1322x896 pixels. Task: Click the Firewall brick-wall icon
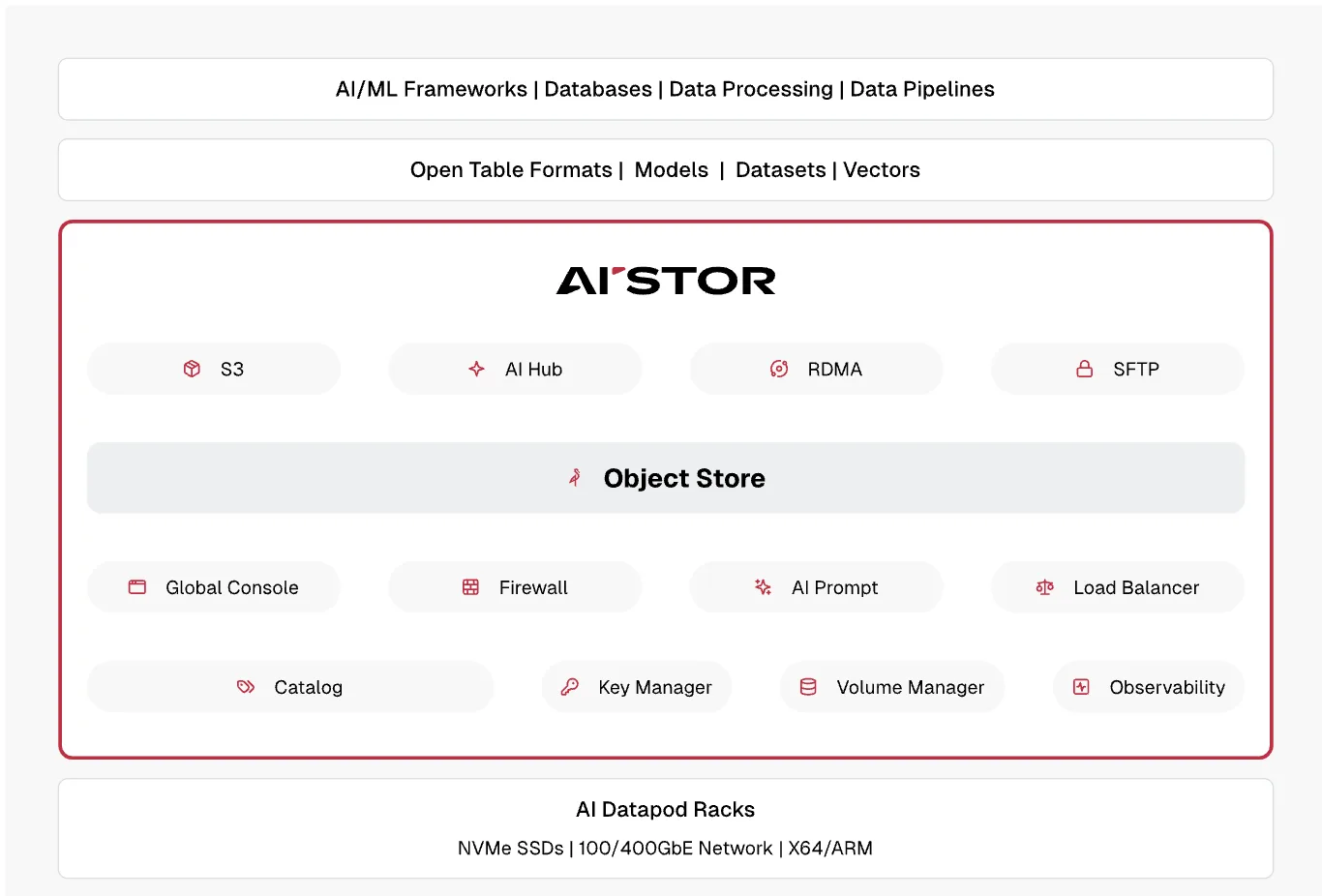pyautogui.click(x=470, y=587)
